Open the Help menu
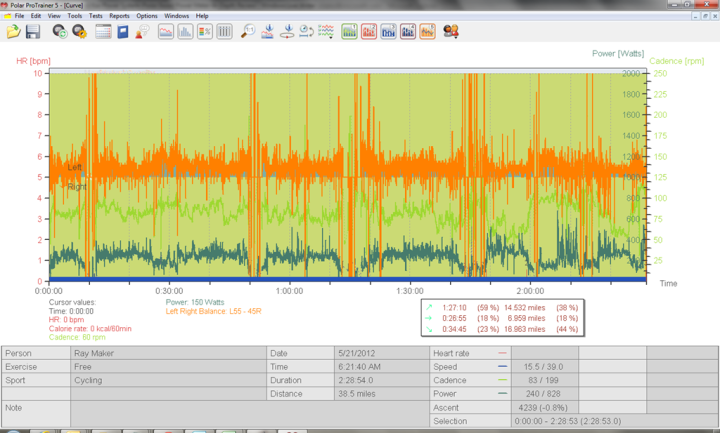 pyautogui.click(x=202, y=16)
